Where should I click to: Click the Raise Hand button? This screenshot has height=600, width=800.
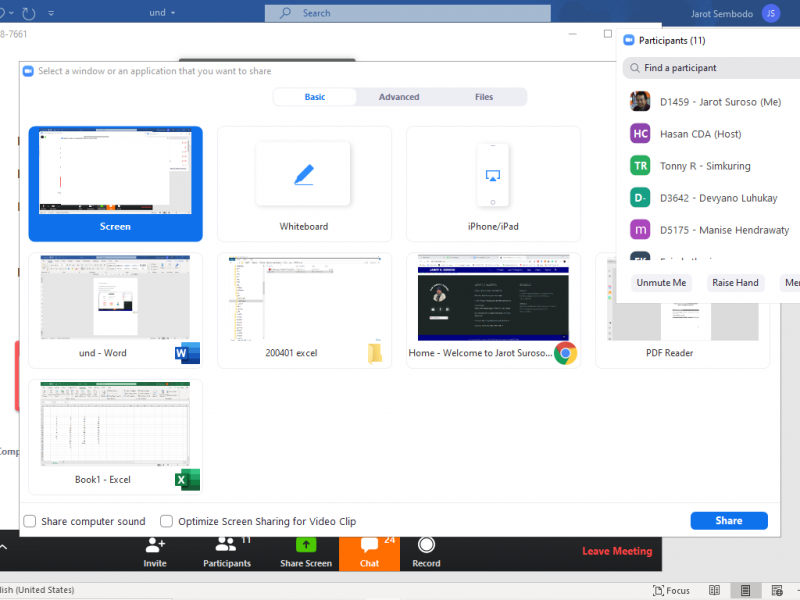[x=735, y=283]
